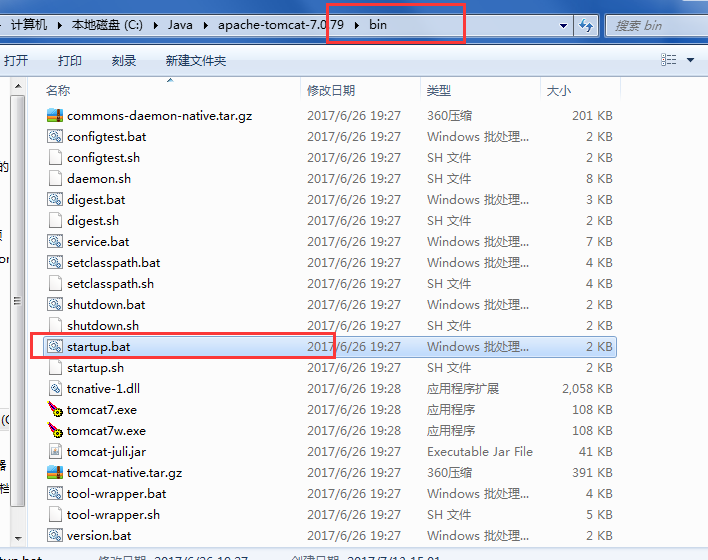Click the 应用程序扩展 type cell
The image size is (708, 560).
pos(463,389)
